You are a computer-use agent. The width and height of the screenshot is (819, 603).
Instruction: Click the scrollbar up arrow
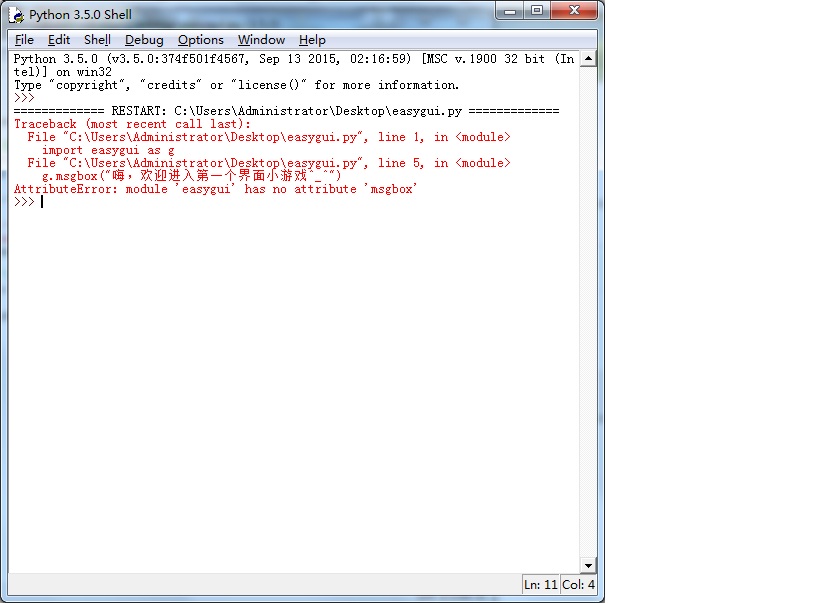click(588, 59)
